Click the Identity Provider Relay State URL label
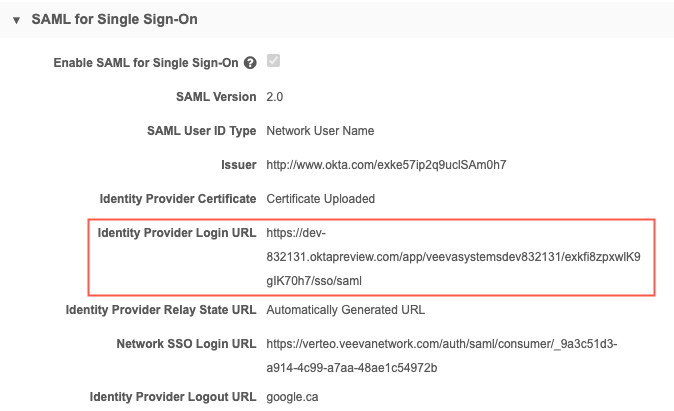This screenshot has width=674, height=411. click(x=161, y=309)
